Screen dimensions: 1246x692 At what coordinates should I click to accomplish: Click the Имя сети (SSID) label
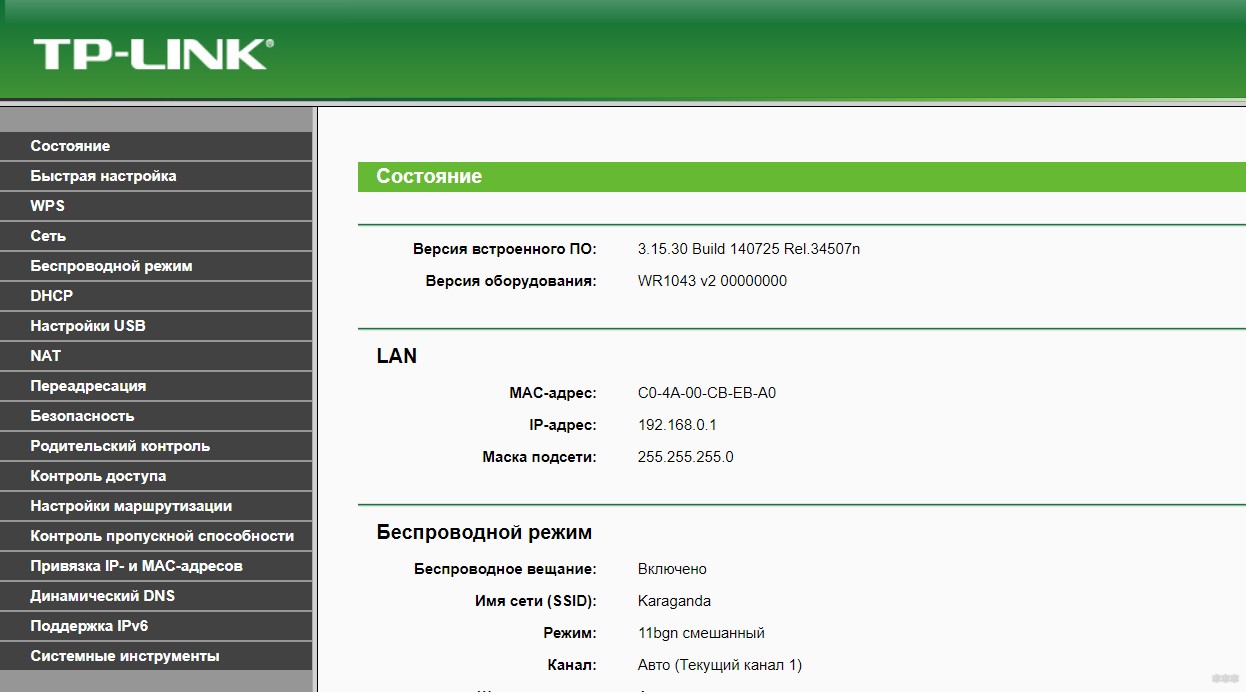(536, 601)
